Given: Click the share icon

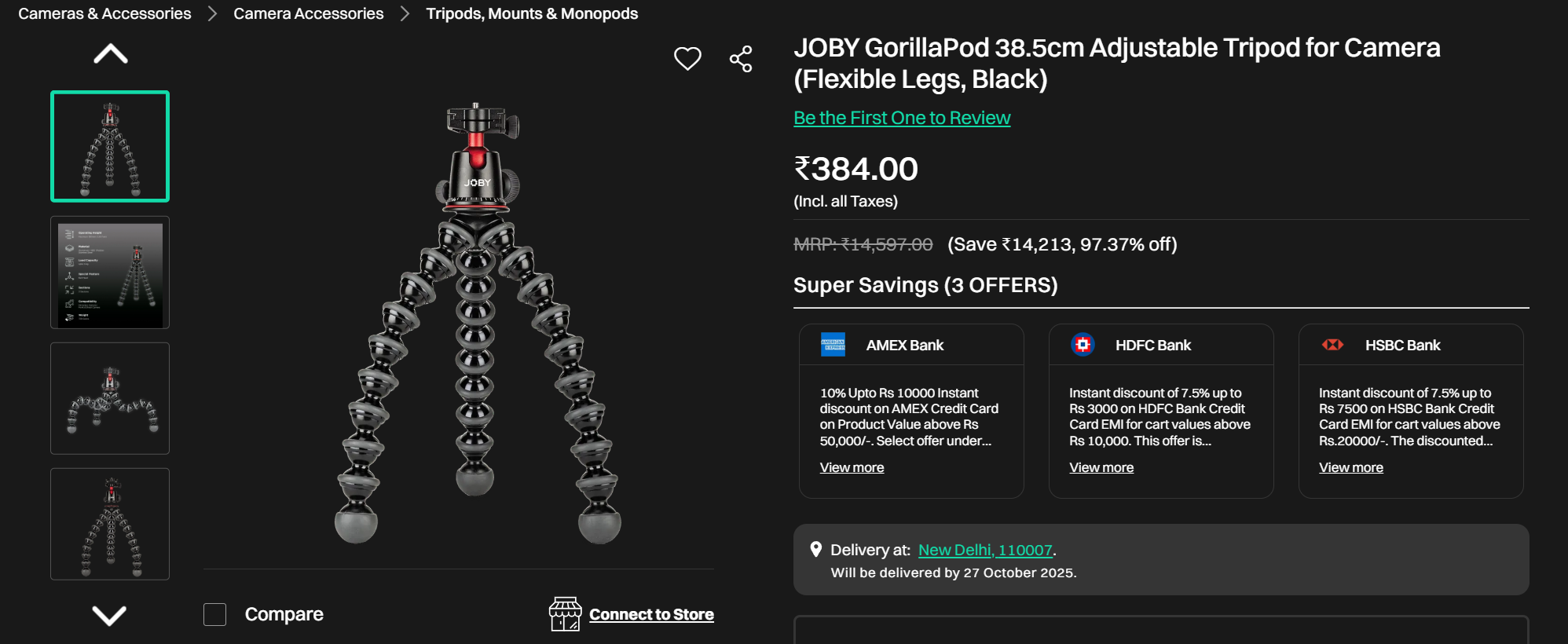Looking at the screenshot, I should click(741, 59).
